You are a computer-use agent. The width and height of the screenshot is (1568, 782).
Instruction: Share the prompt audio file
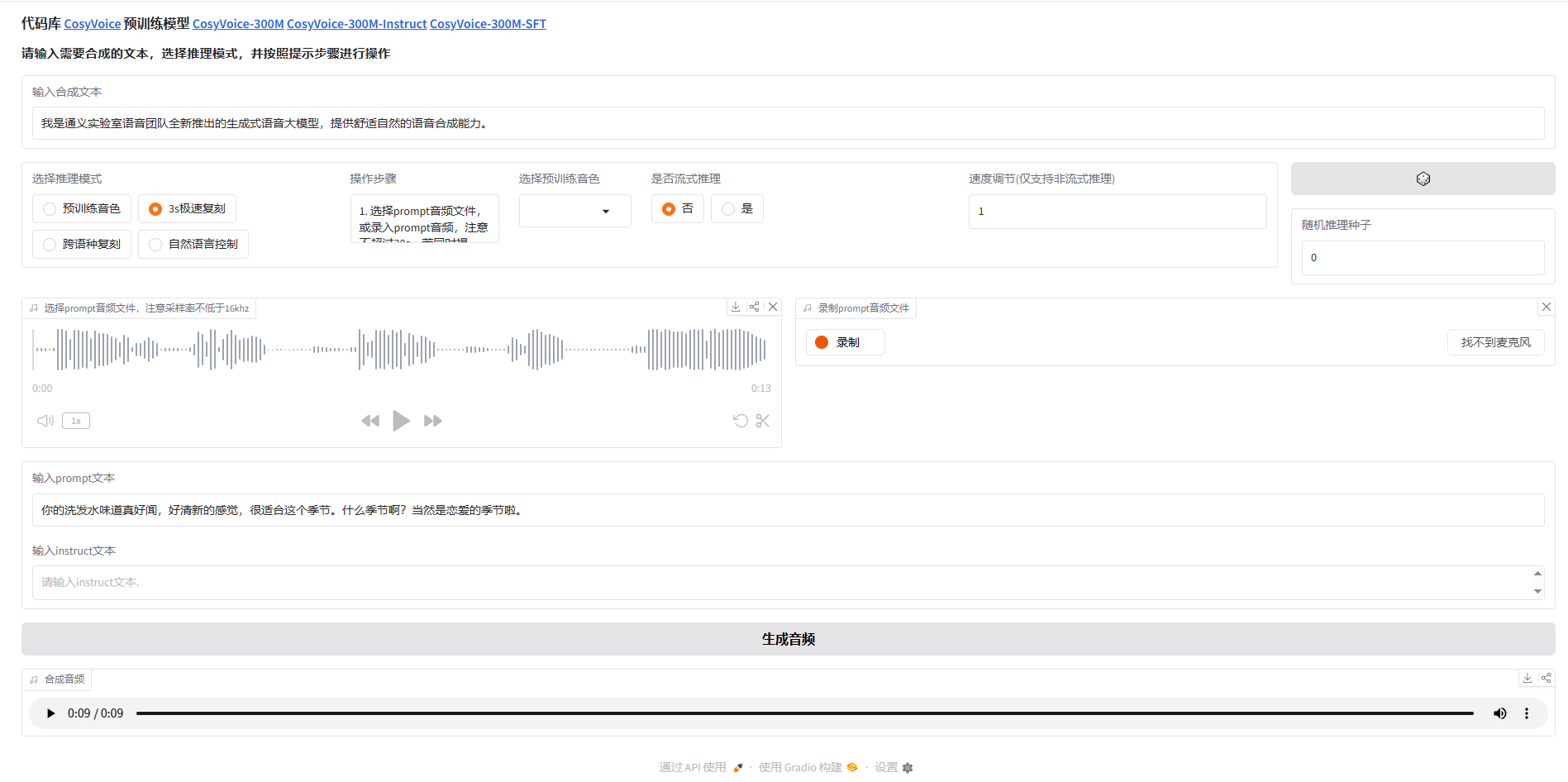[754, 306]
